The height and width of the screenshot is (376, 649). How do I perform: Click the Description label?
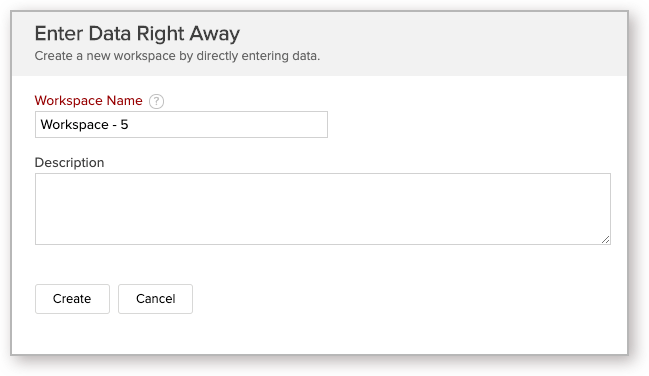[x=69, y=162]
